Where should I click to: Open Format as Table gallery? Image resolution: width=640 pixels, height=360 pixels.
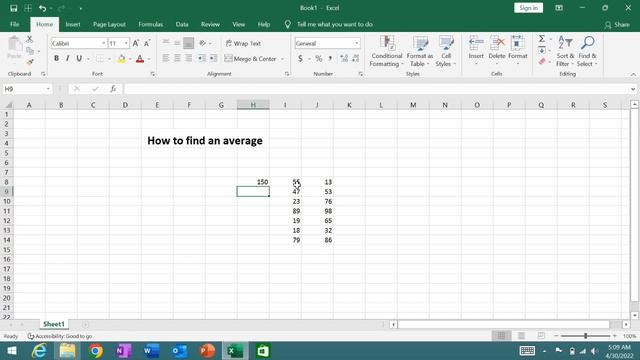(x=420, y=51)
